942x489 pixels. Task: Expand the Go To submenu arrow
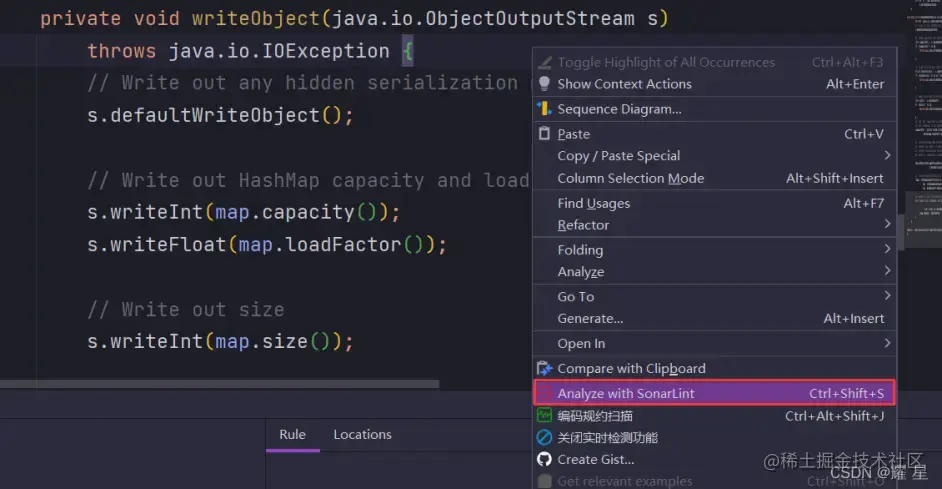tap(887, 296)
